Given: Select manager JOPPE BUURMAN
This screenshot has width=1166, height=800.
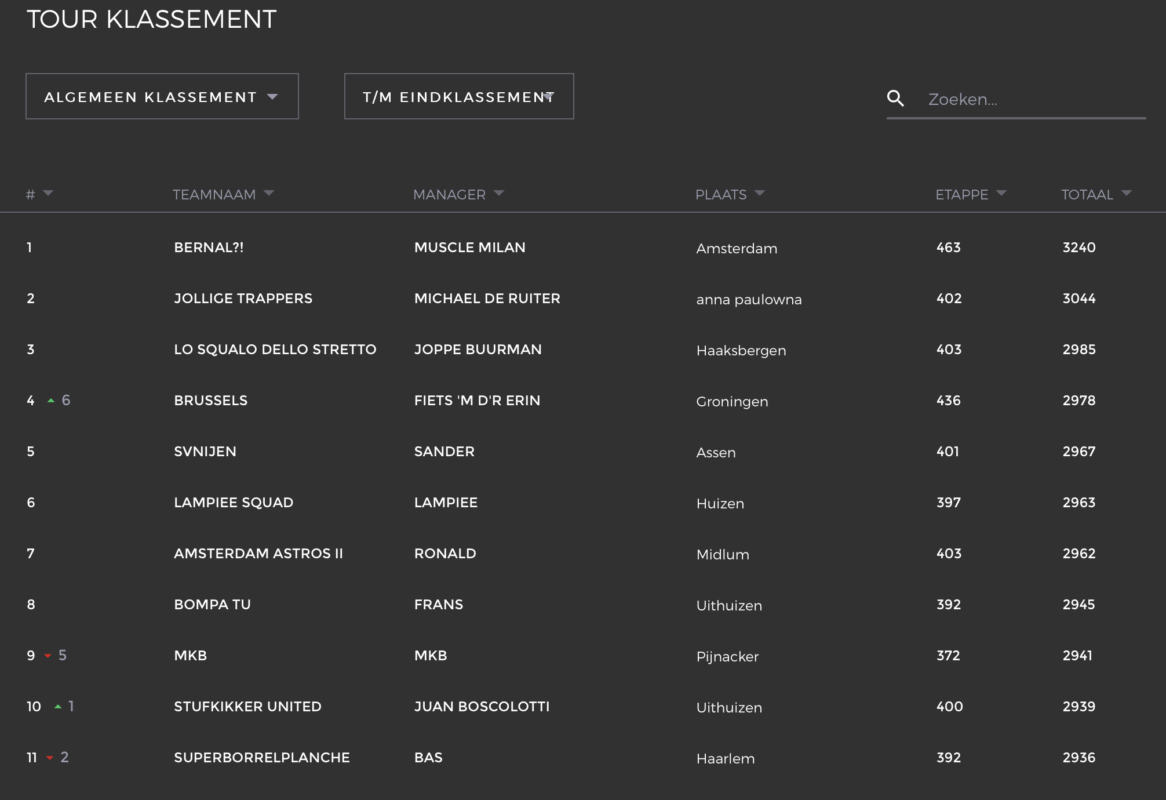Looking at the screenshot, I should [478, 349].
